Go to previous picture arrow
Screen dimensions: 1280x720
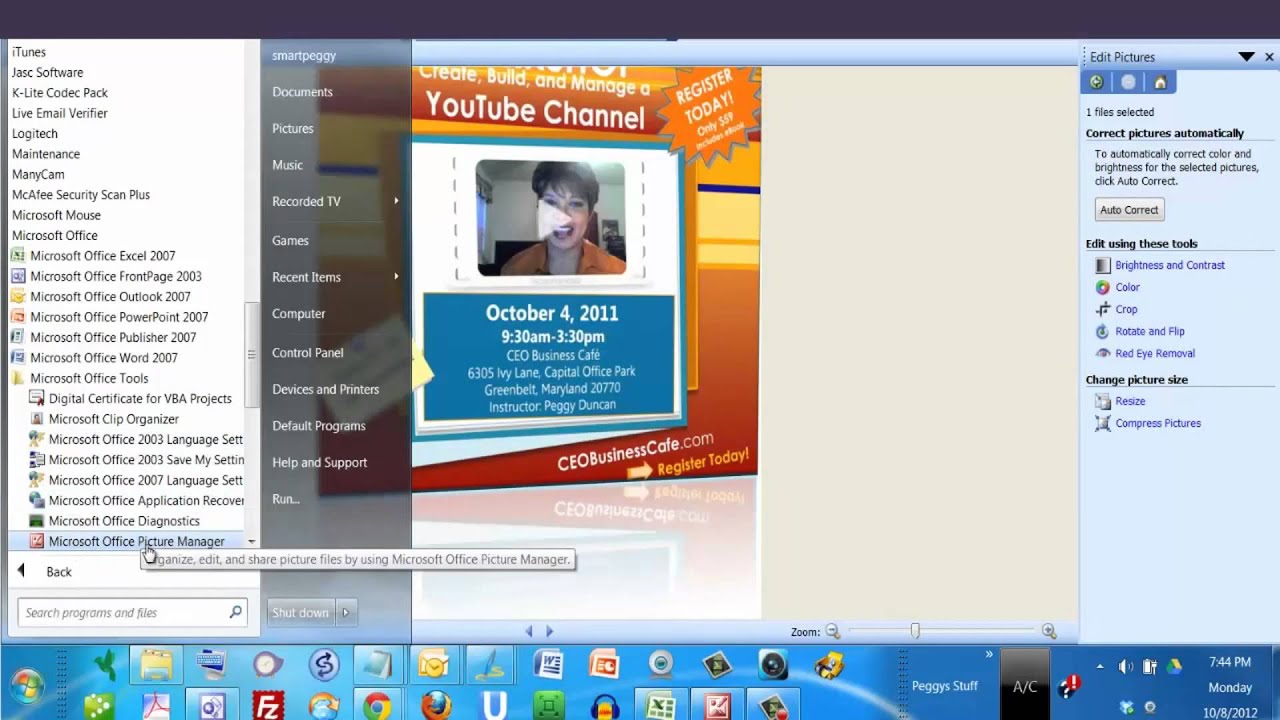pyautogui.click(x=530, y=631)
